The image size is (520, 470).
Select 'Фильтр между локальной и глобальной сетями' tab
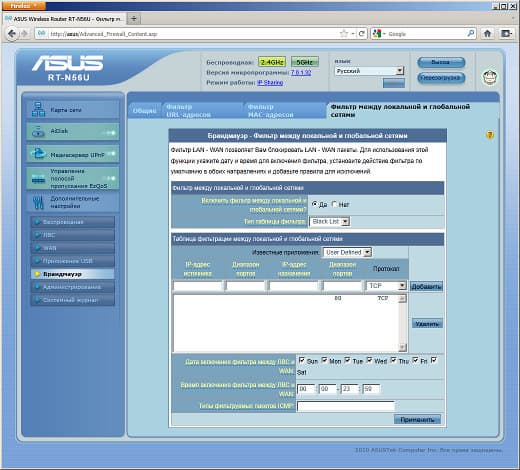[x=412, y=110]
